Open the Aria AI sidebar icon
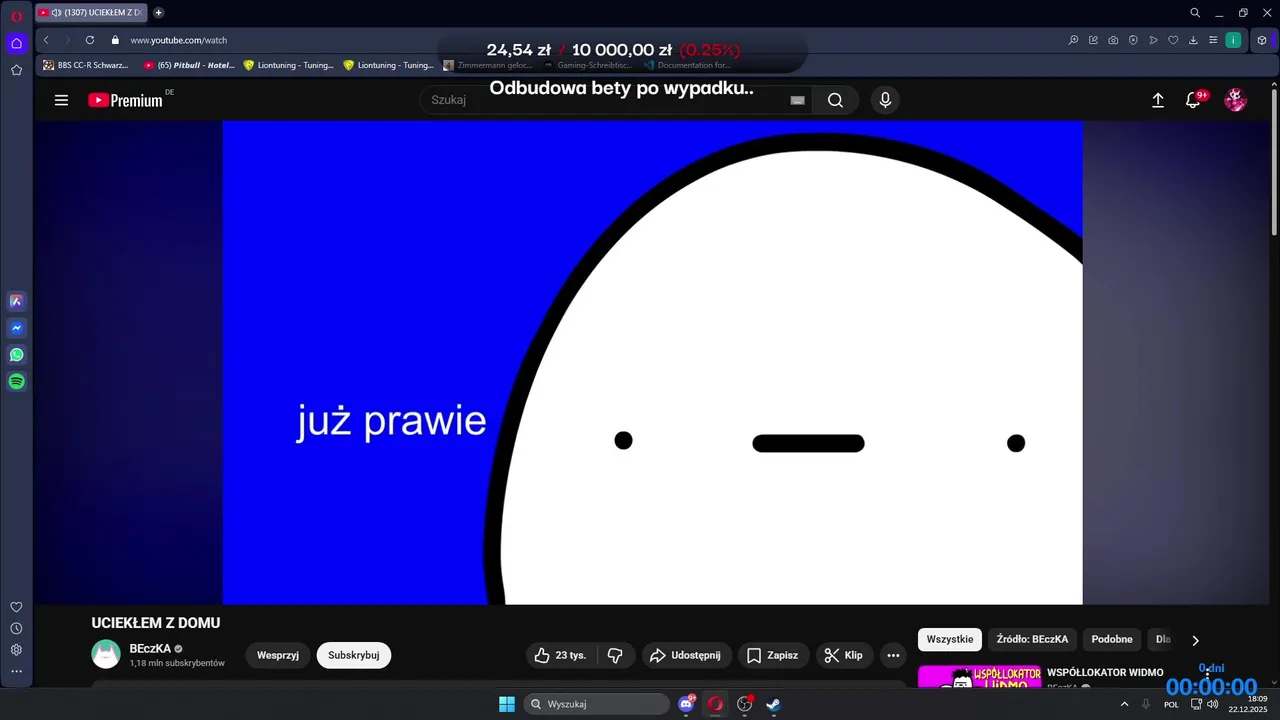This screenshot has width=1280, height=720. [16, 301]
